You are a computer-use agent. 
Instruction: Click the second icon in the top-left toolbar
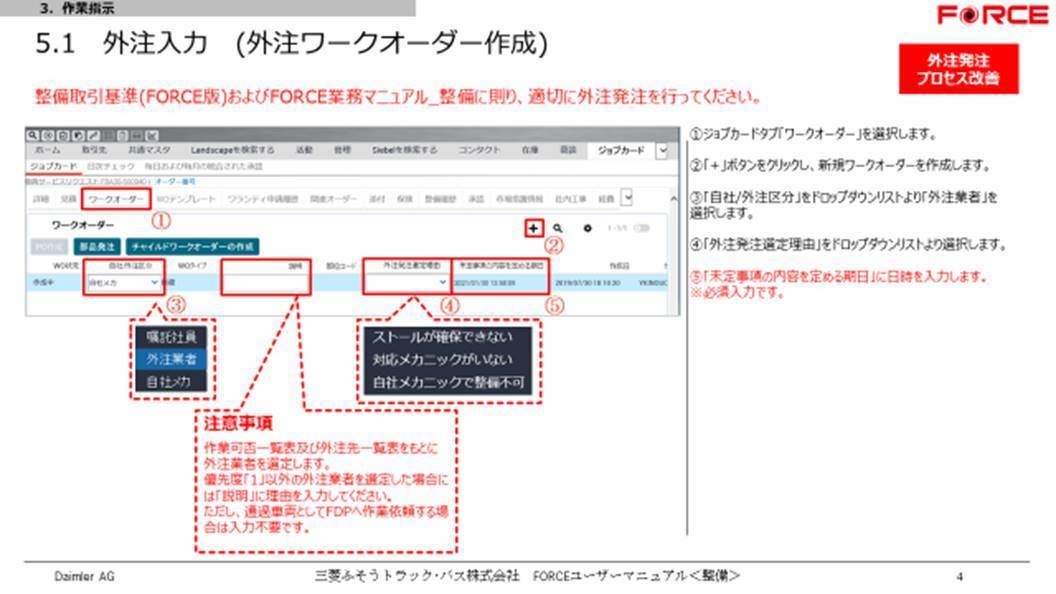click(x=45, y=134)
